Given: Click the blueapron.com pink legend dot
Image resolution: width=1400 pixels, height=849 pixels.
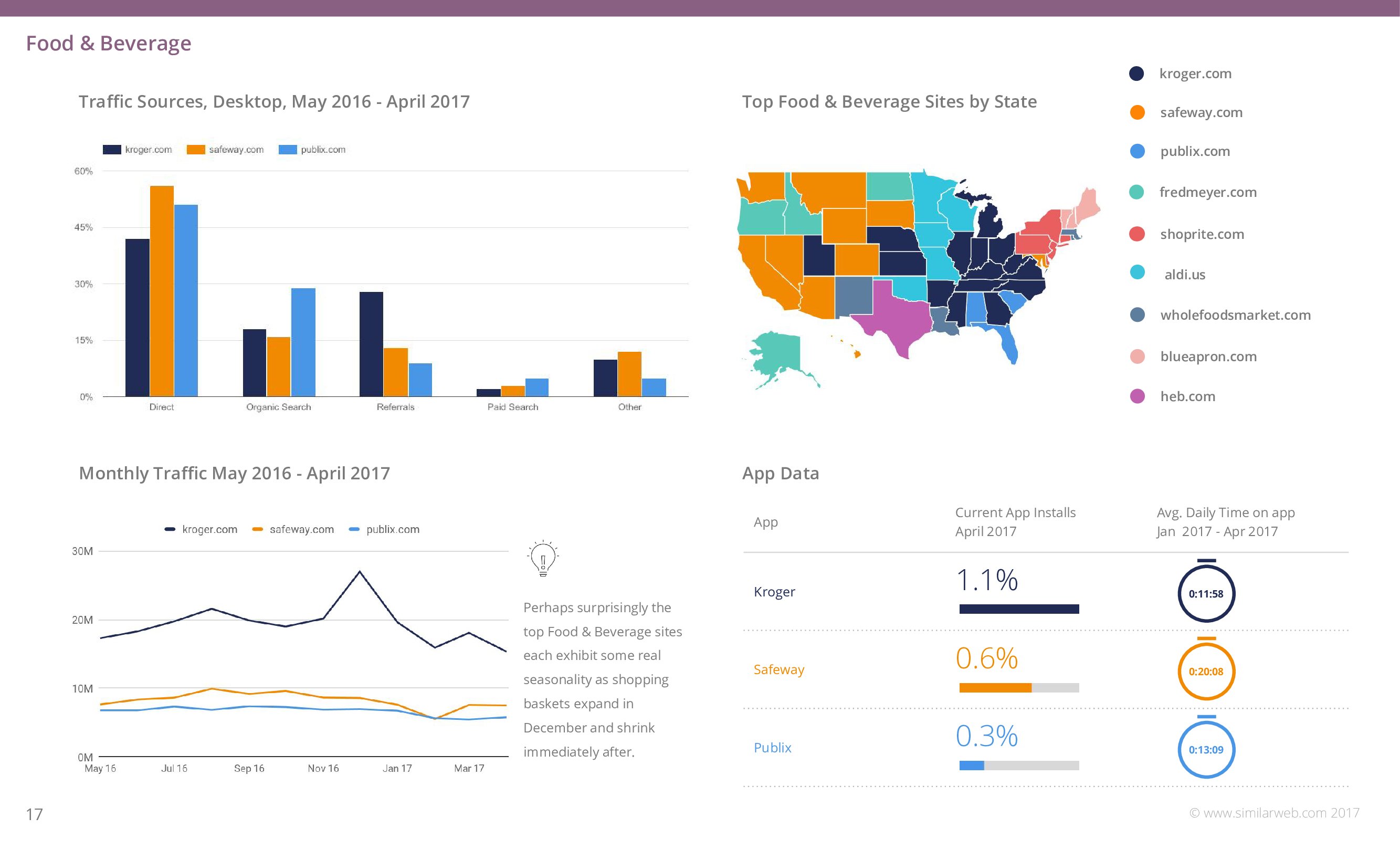Looking at the screenshot, I should (1137, 357).
